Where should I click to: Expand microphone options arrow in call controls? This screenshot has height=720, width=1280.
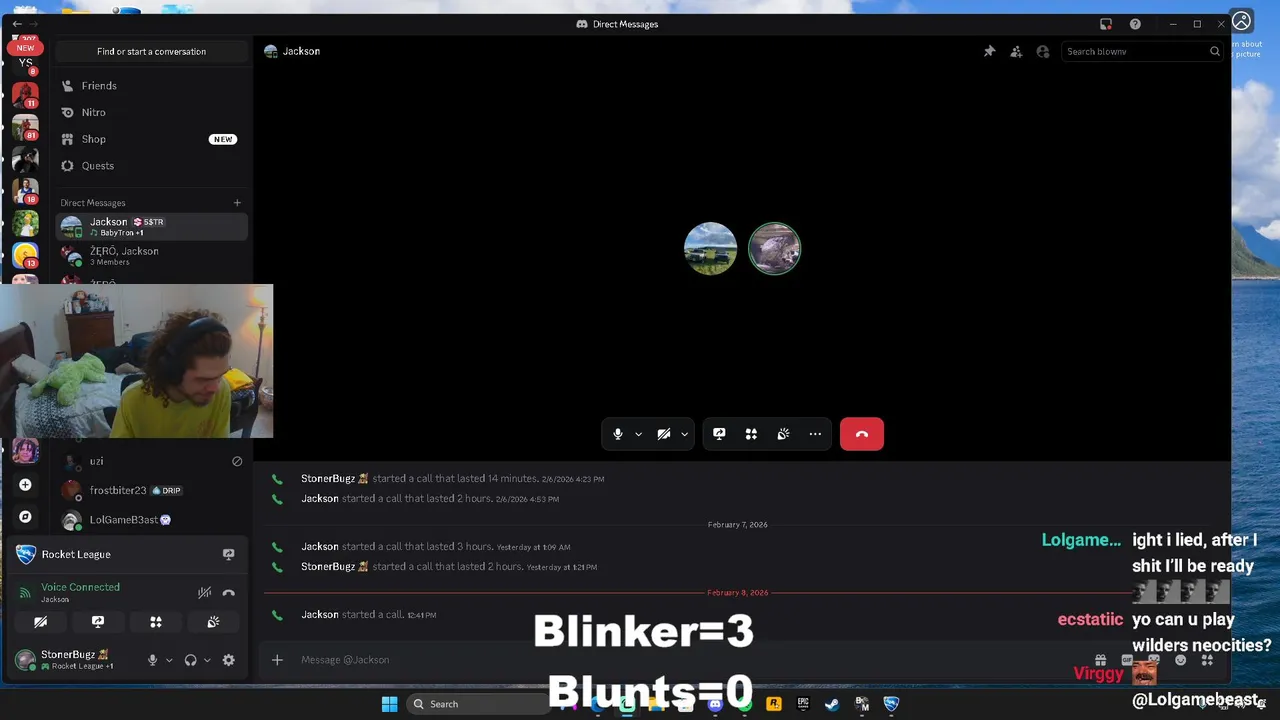(638, 434)
